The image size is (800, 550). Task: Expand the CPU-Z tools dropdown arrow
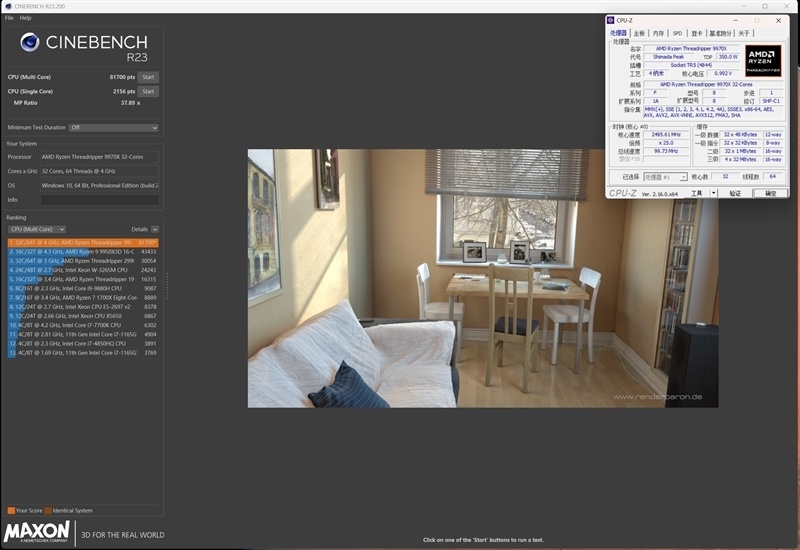[x=712, y=193]
